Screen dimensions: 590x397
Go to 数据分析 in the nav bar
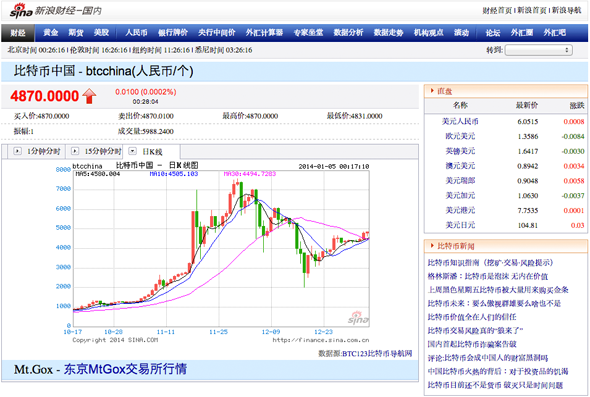pos(348,33)
